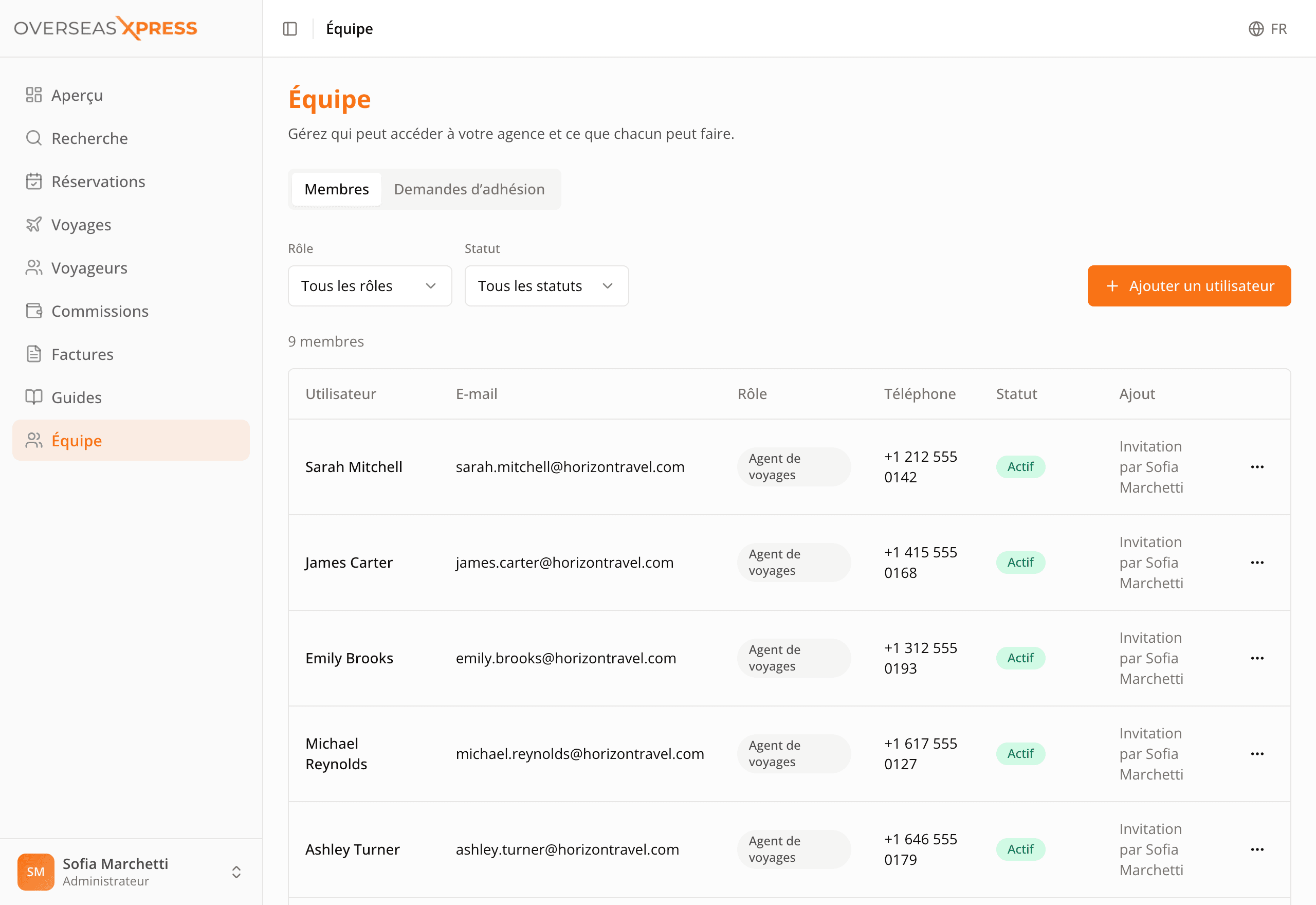1316x905 pixels.
Task: Change language via FR button
Action: 1268,28
